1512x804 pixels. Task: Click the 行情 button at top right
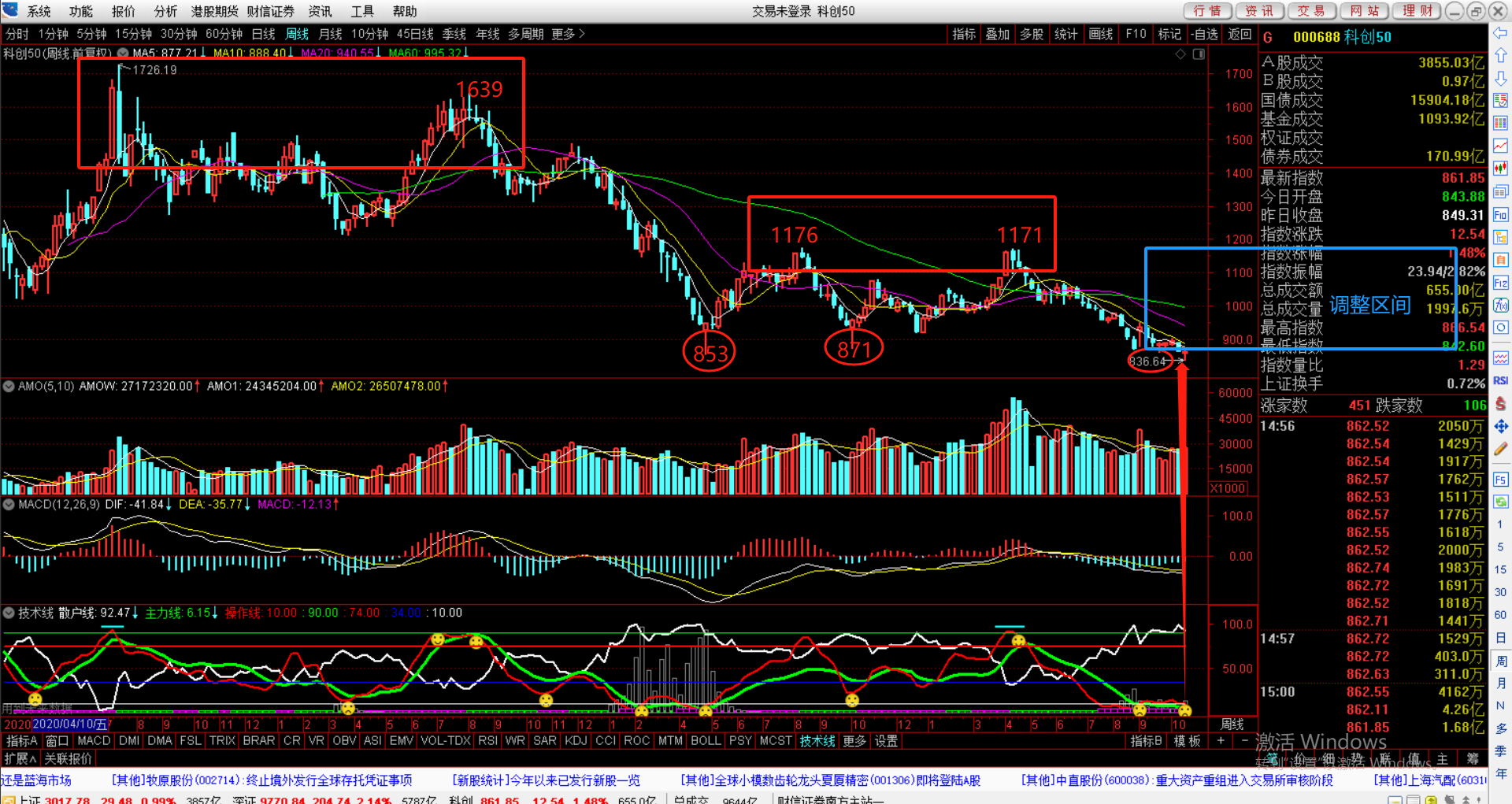point(1207,11)
